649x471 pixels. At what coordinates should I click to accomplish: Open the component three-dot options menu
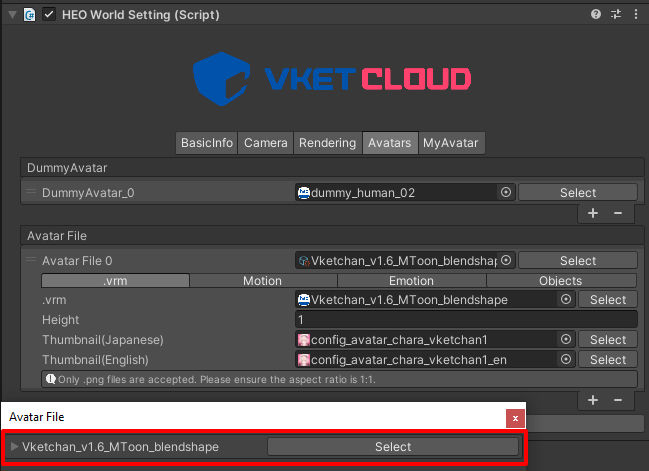point(636,14)
